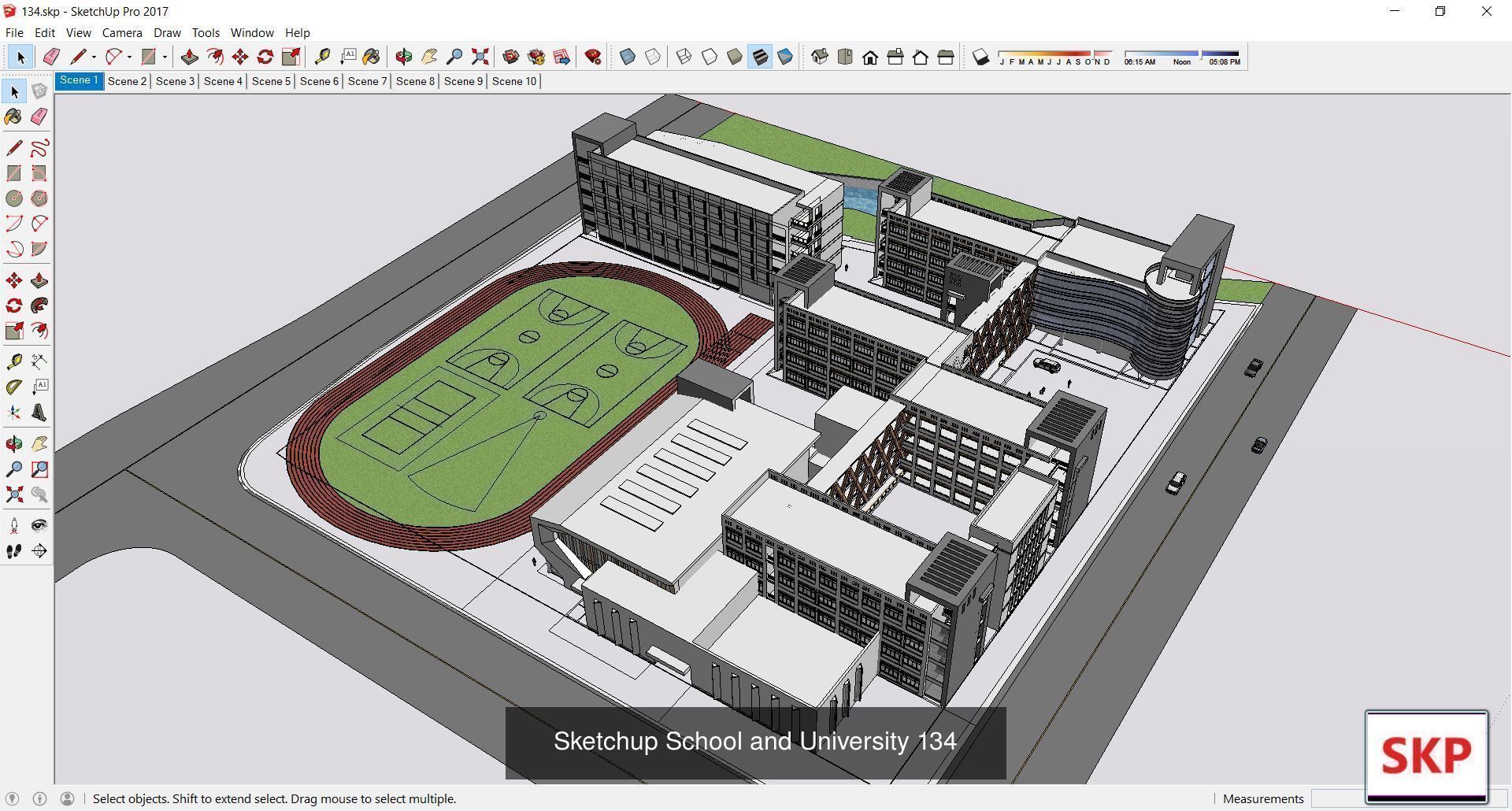
Task: Select the Push/Pull tool
Action: pos(189,57)
